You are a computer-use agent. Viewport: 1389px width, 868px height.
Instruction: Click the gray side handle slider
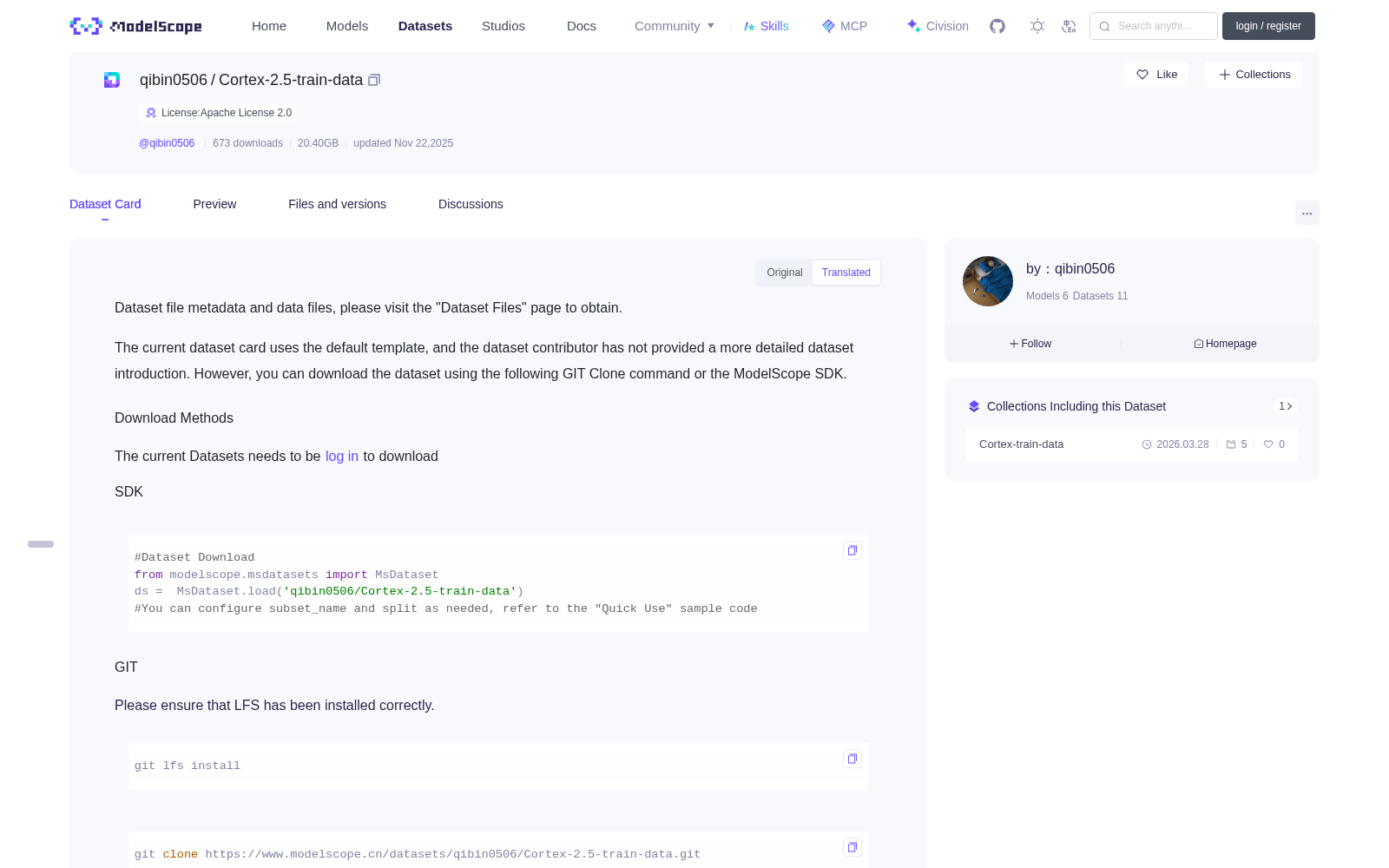[x=41, y=544]
